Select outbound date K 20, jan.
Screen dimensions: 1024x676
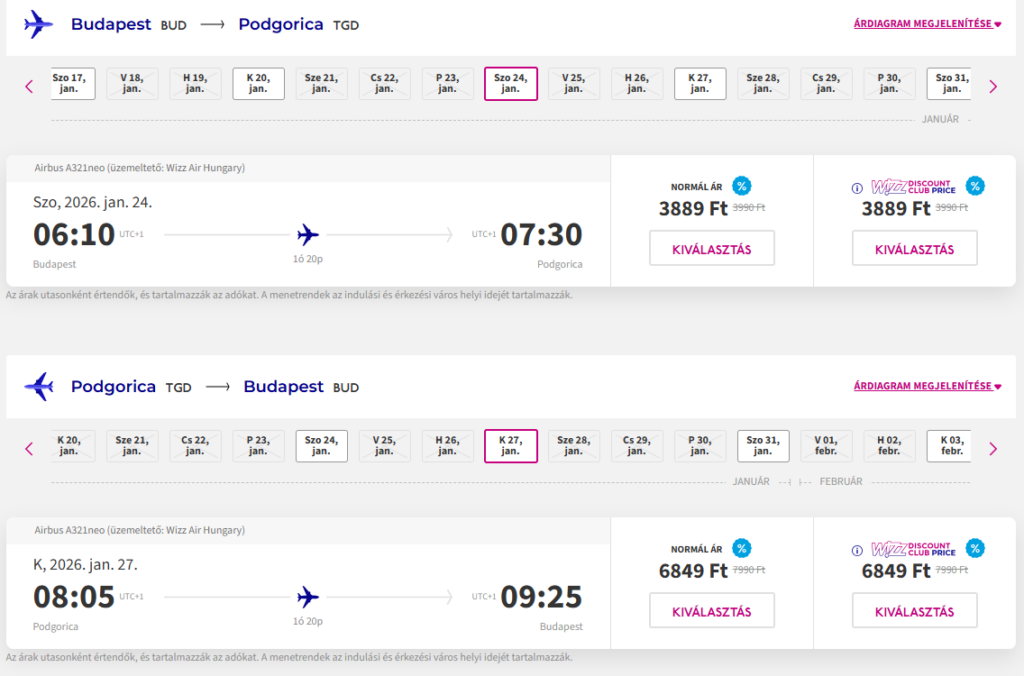coord(258,84)
